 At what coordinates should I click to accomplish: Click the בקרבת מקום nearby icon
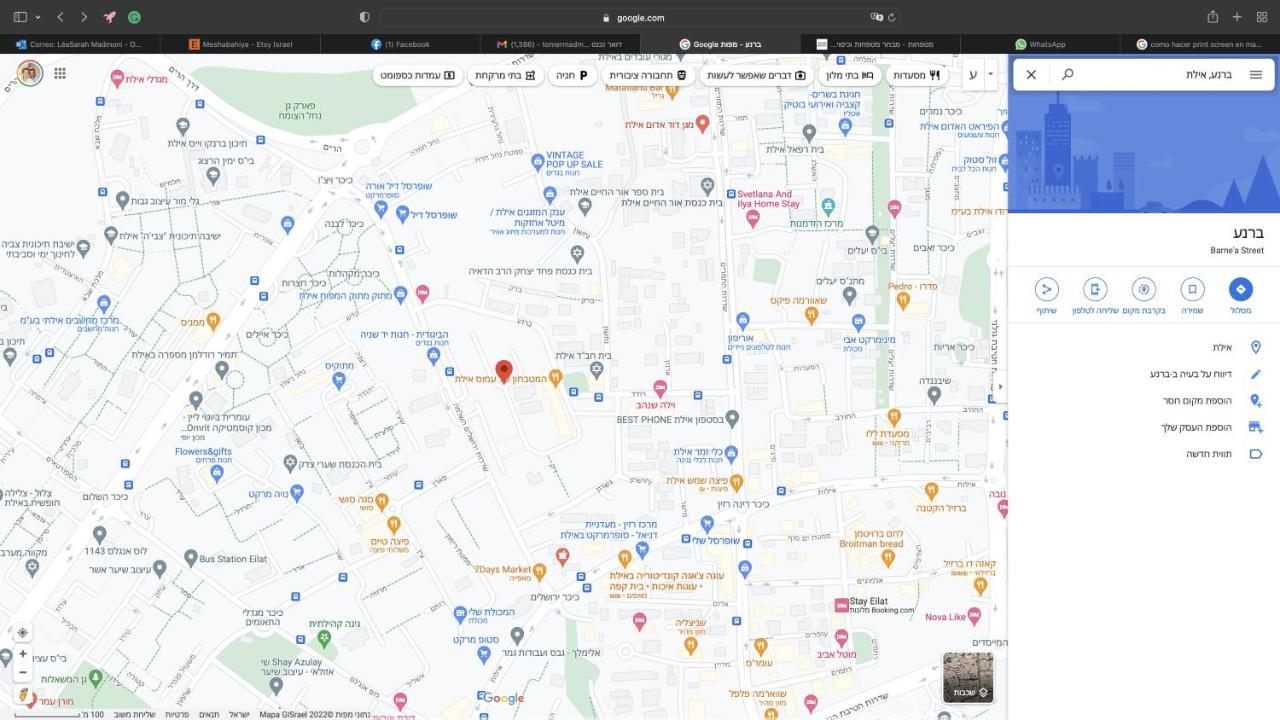(1144, 289)
